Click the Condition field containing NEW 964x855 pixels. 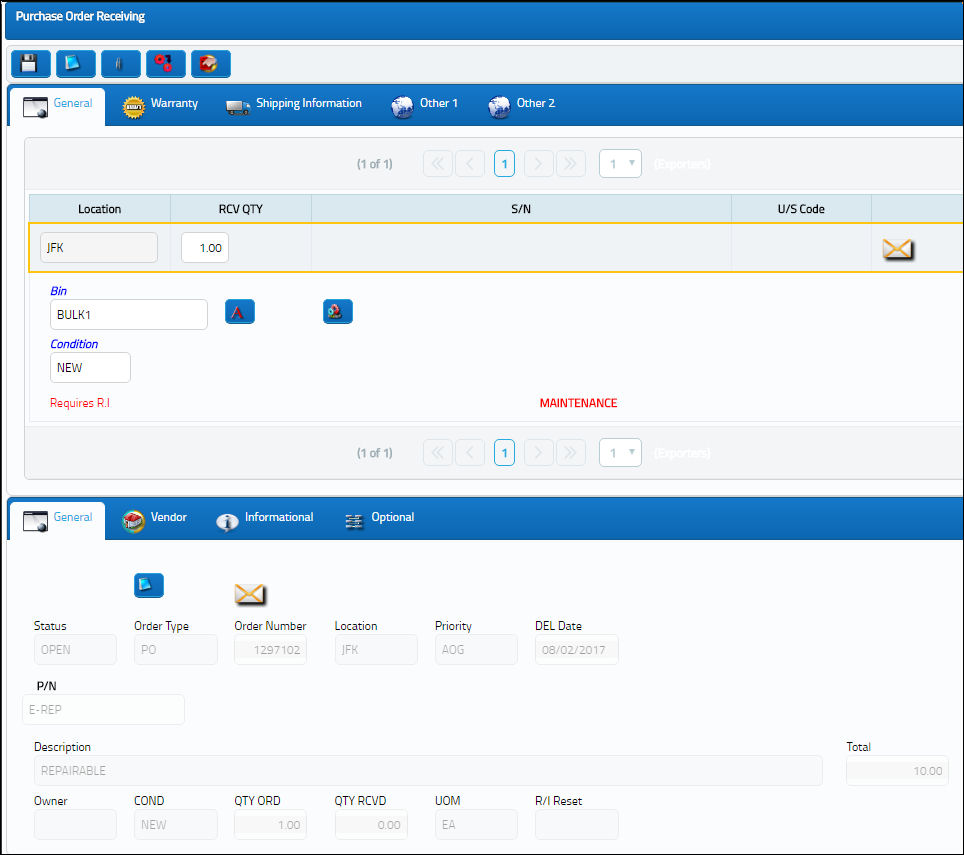pos(90,368)
